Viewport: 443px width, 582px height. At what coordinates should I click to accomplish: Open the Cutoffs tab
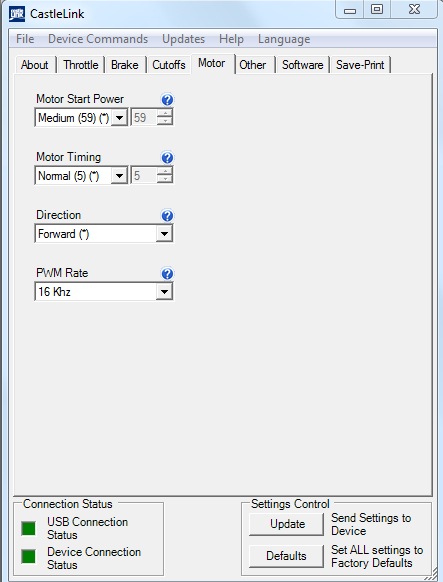coord(169,65)
